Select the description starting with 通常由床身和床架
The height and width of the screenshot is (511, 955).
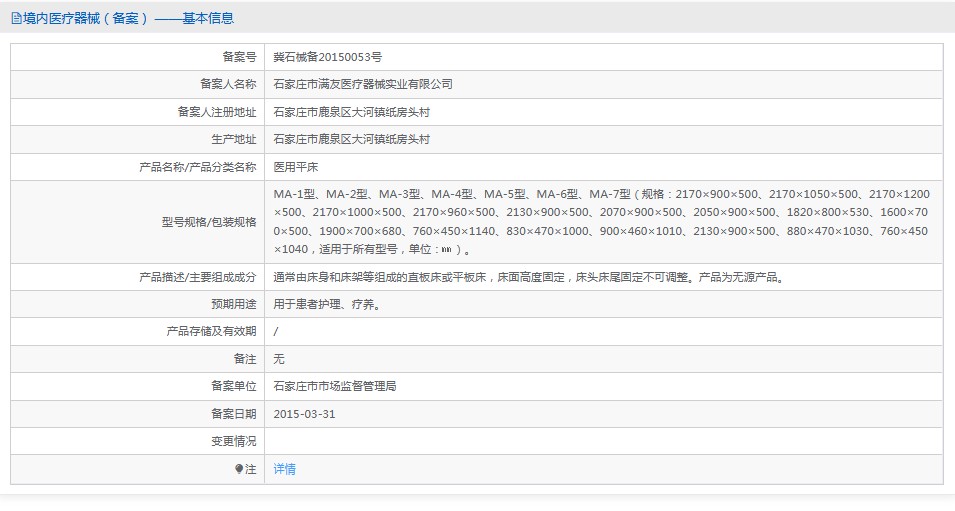click(x=530, y=277)
